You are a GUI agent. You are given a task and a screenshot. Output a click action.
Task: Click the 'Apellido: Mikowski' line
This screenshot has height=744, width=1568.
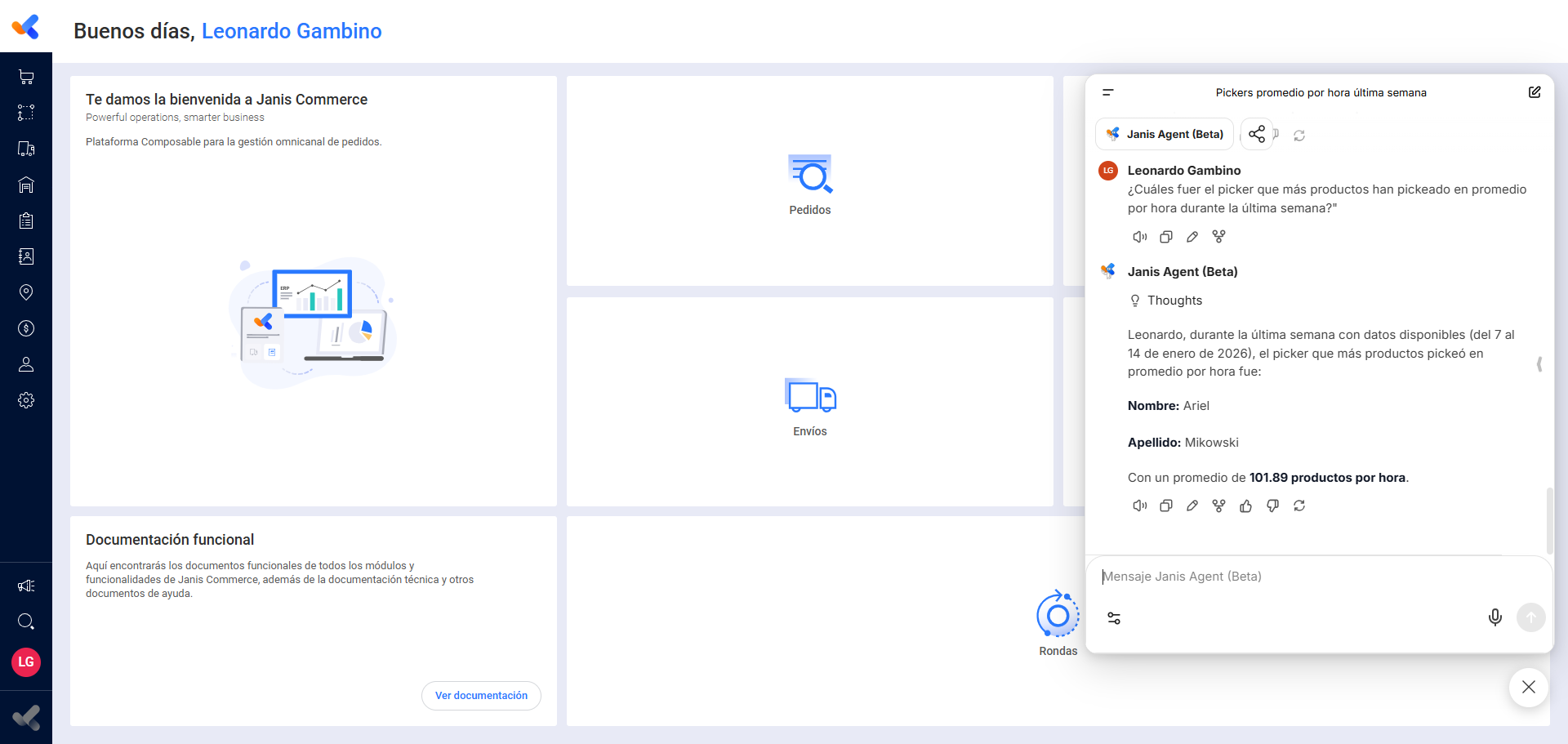point(1183,443)
